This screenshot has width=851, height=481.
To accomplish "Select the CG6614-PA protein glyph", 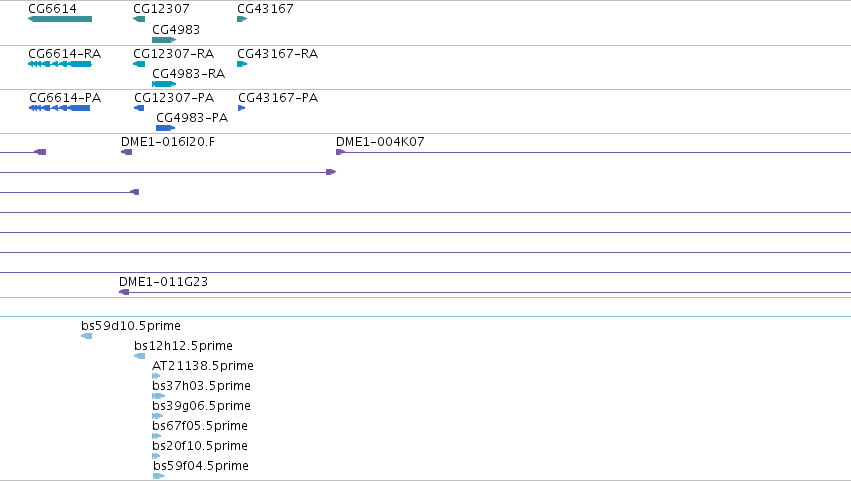I will [59, 108].
